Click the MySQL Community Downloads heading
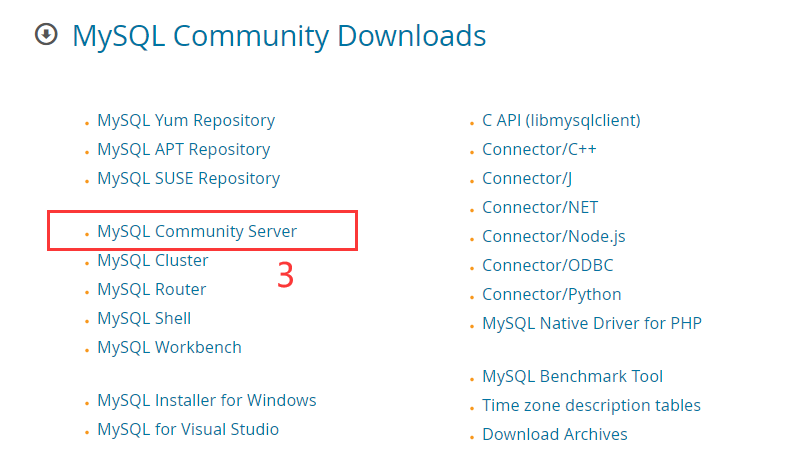Image resolution: width=787 pixels, height=462 pixels. pos(279,36)
